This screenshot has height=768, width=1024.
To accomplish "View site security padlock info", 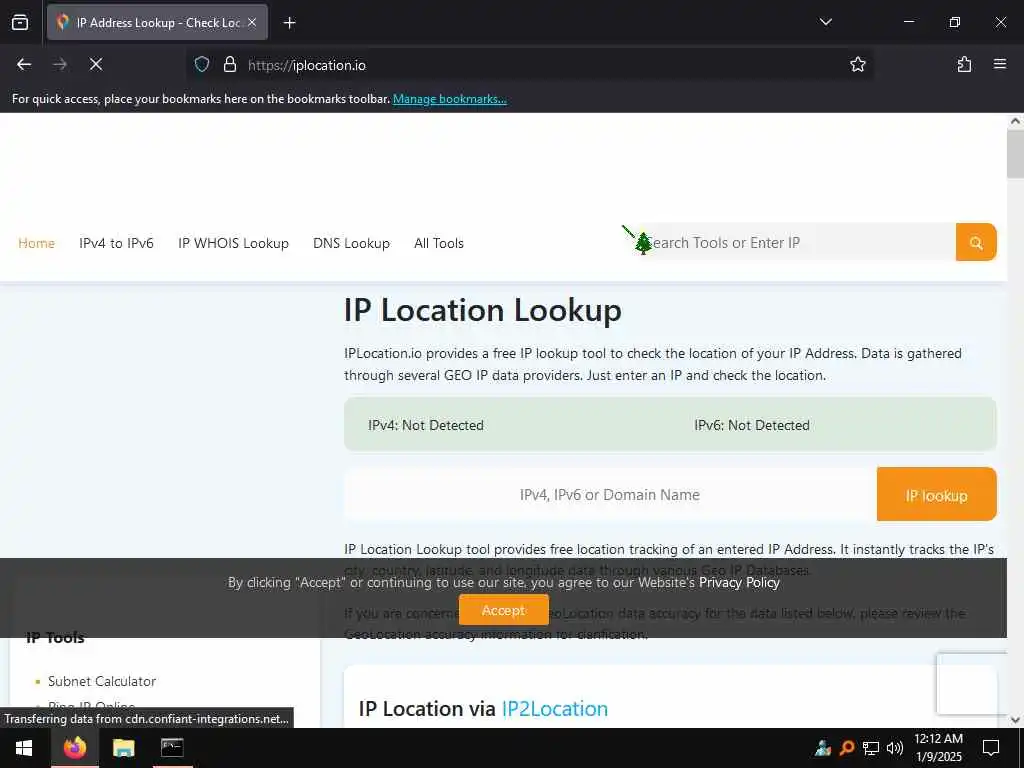I will (229, 64).
